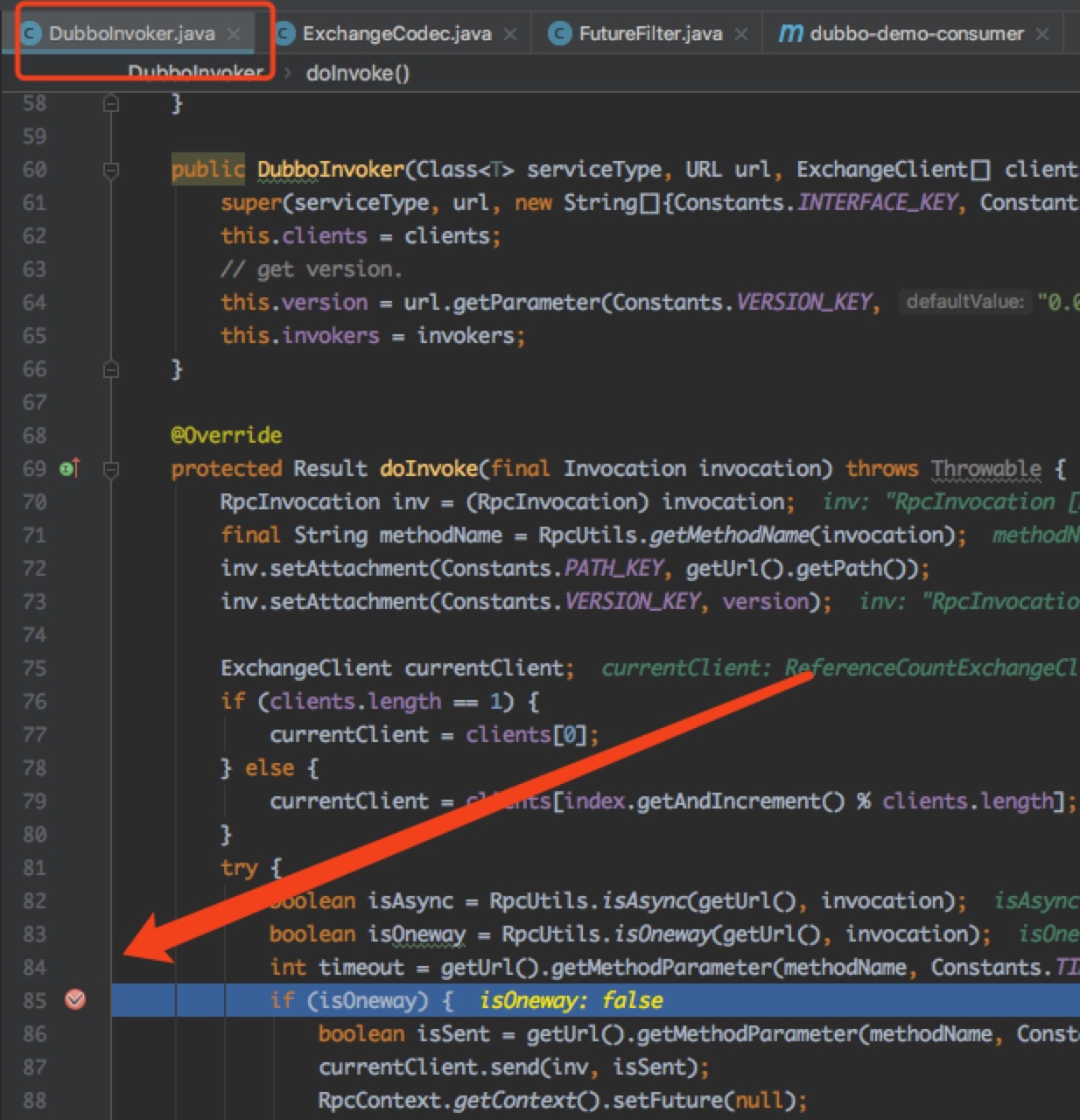This screenshot has width=1080, height=1120.
Task: Toggle the breakpoint on line 85
Action: 76,999
